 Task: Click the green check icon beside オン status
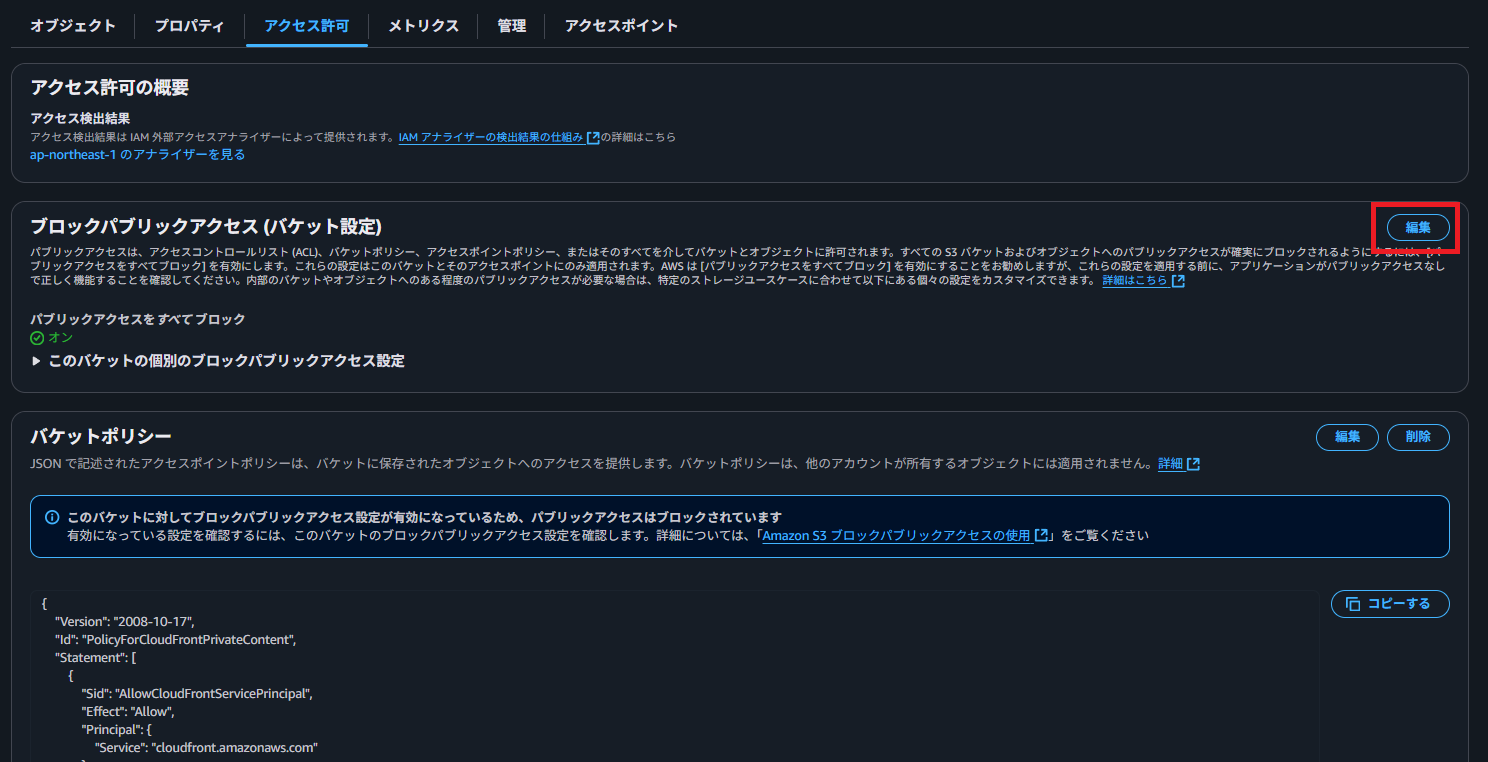click(x=36, y=337)
